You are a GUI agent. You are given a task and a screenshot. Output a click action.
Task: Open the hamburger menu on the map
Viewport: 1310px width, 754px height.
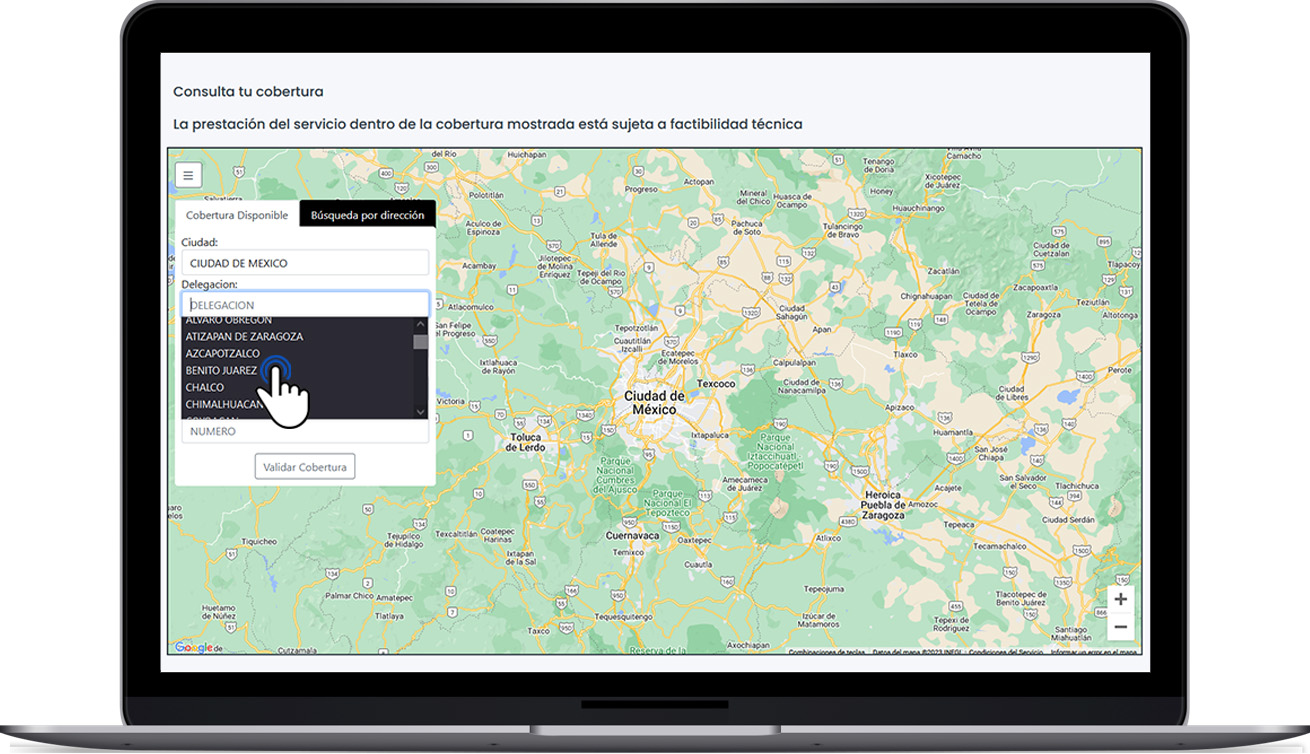tap(188, 175)
